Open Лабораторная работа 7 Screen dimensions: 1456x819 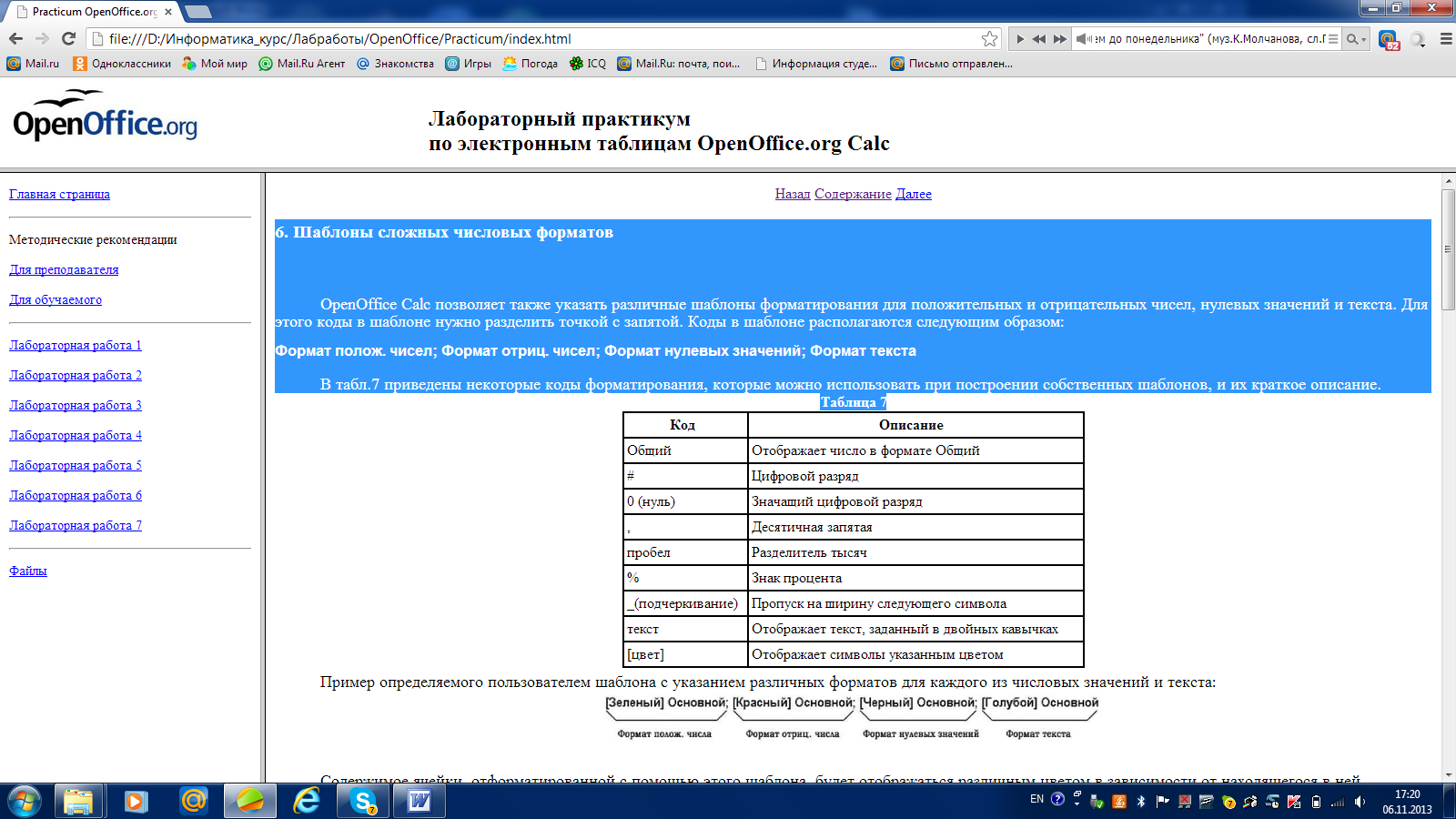tap(76, 525)
